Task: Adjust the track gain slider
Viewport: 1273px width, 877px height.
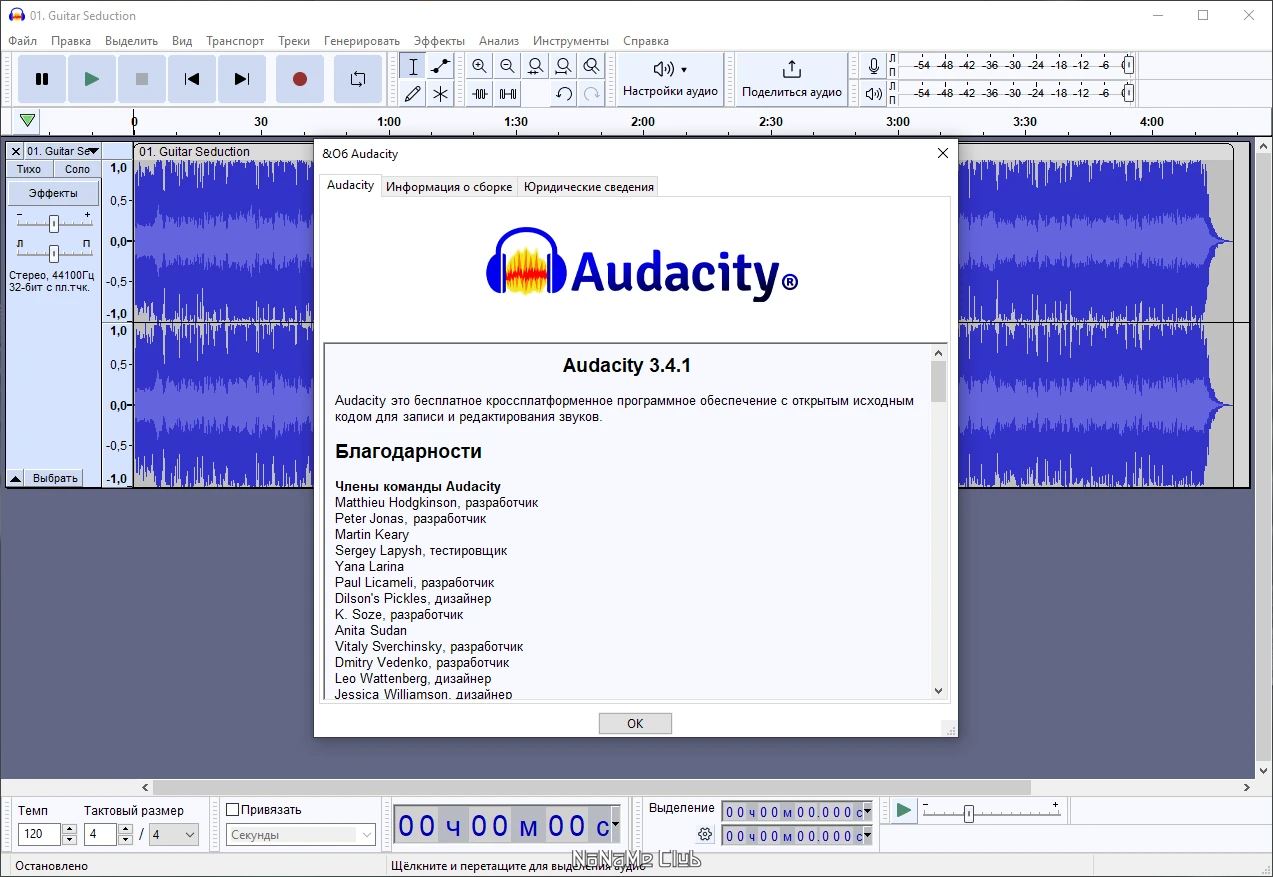Action: click(54, 223)
